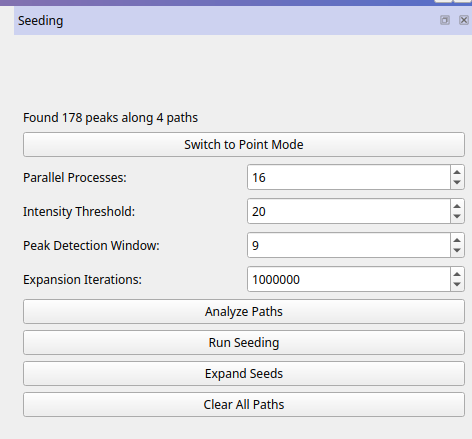Click the Expansion Iterations label
This screenshot has height=439, width=472.
[82, 280]
